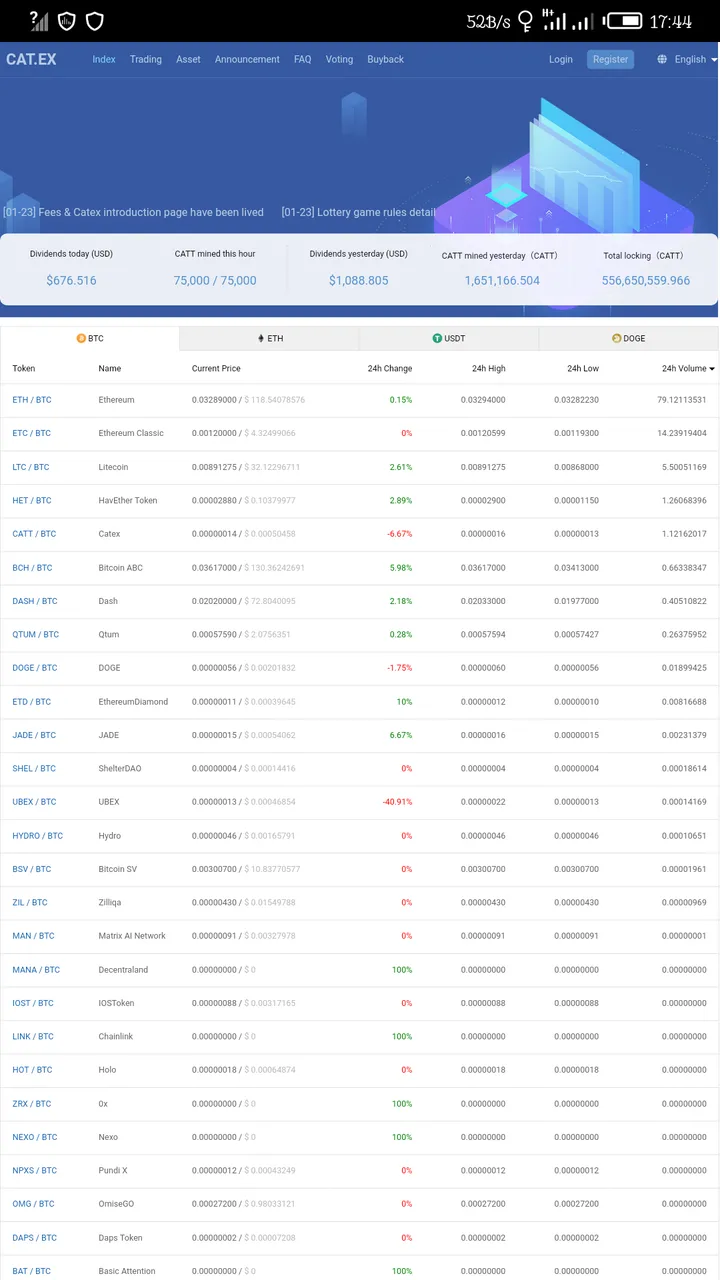Open the Buyback menu item
This screenshot has height=1280, width=720.
[x=385, y=59]
